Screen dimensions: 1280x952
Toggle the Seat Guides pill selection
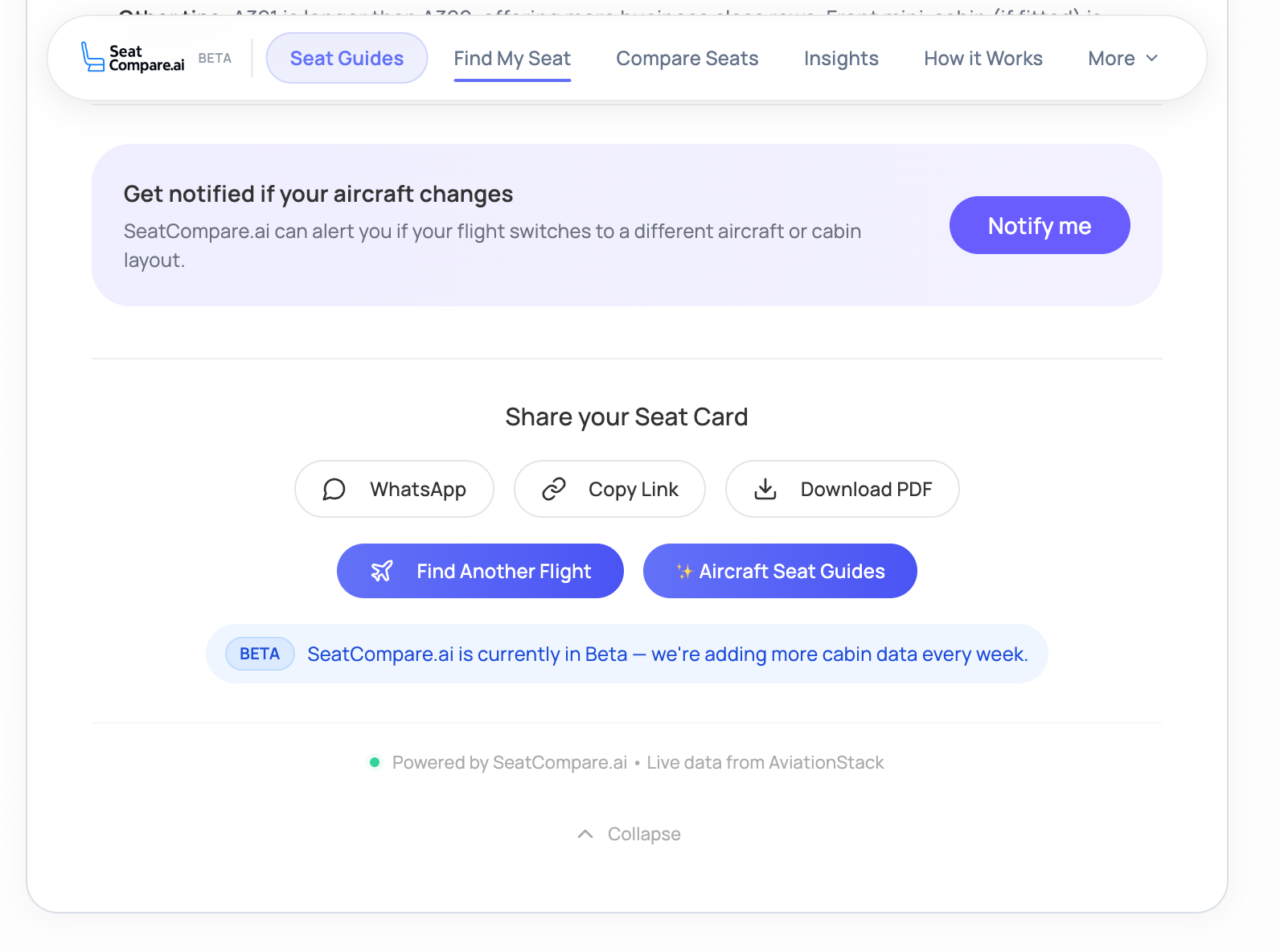point(347,57)
